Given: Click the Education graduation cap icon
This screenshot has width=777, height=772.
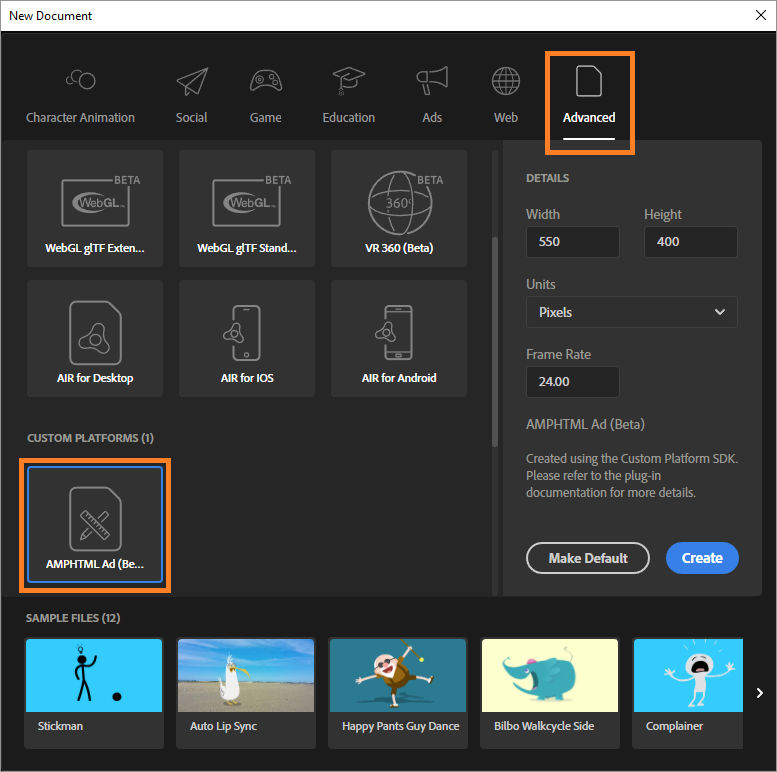Looking at the screenshot, I should [348, 81].
